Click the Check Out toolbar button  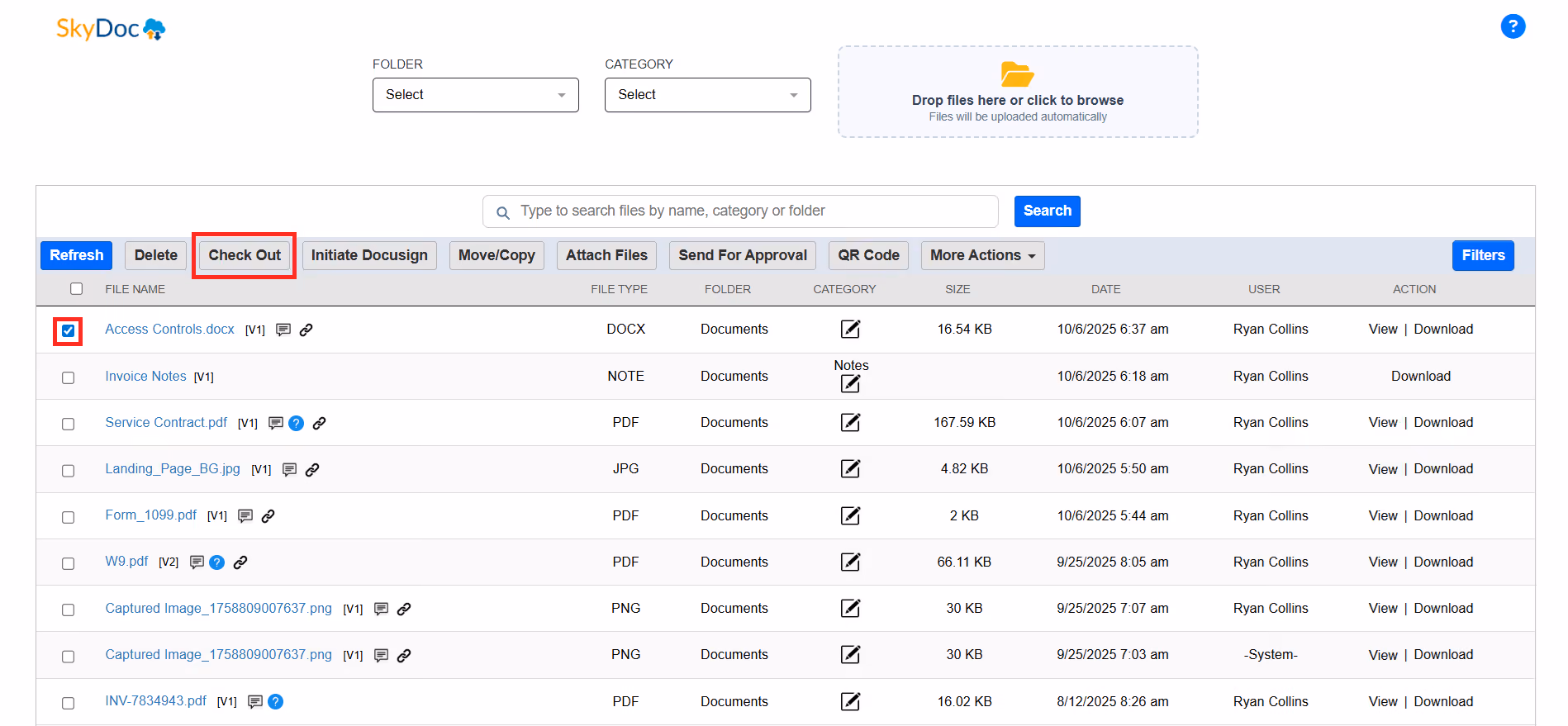[x=245, y=255]
